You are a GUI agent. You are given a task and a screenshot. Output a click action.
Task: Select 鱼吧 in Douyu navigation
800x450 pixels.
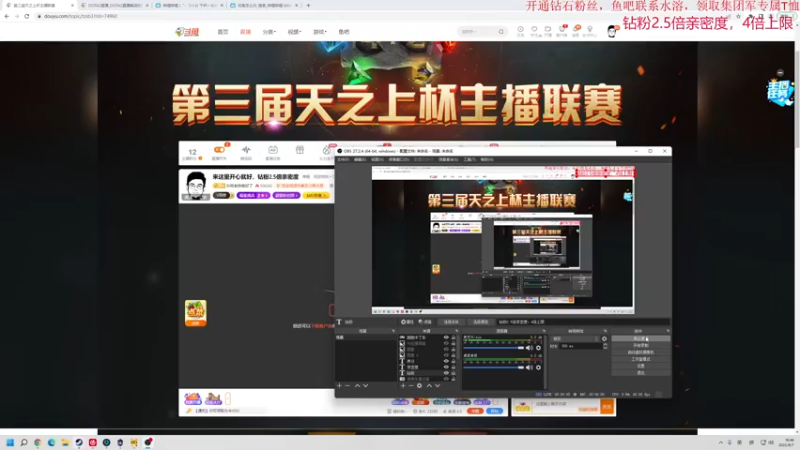click(x=344, y=32)
